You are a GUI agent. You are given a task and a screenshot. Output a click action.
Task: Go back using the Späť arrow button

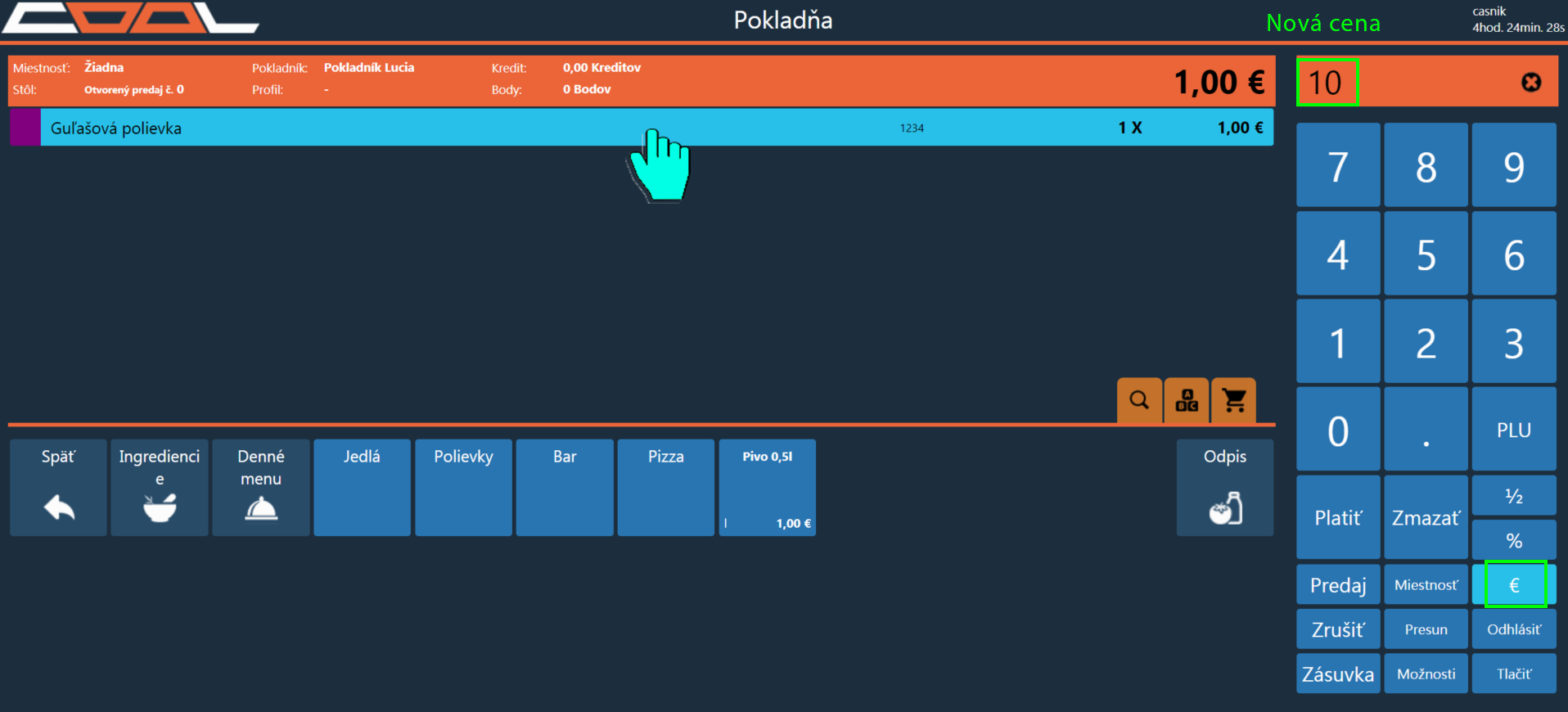coord(58,488)
